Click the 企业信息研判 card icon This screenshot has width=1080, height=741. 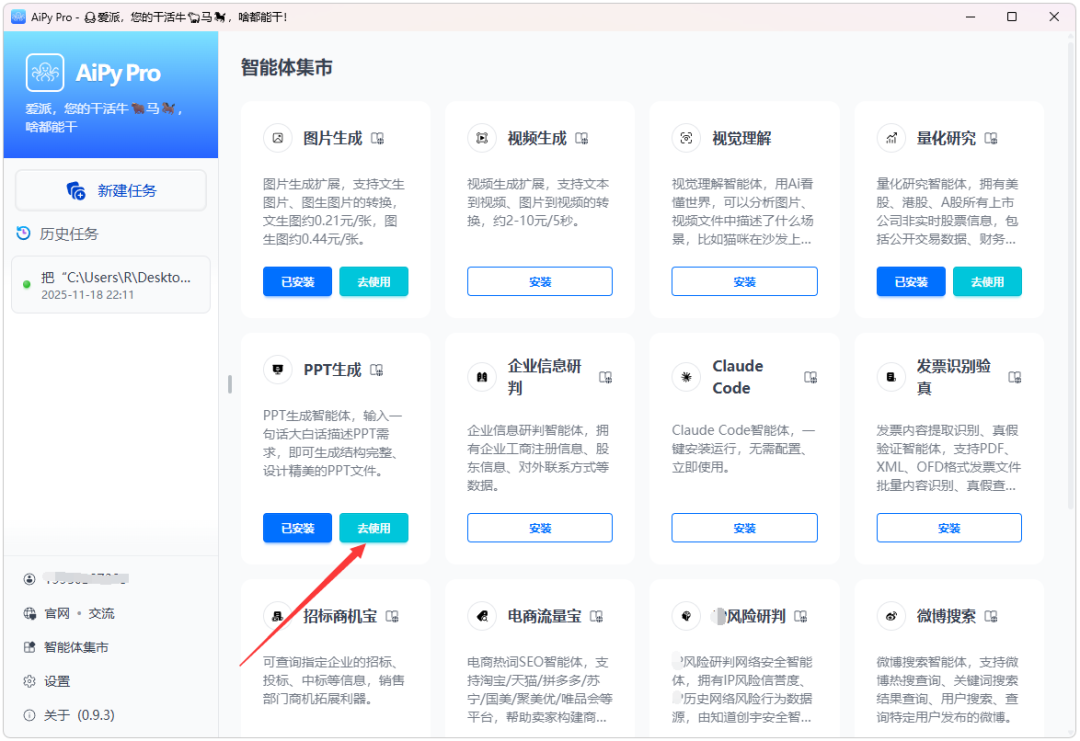click(x=482, y=377)
